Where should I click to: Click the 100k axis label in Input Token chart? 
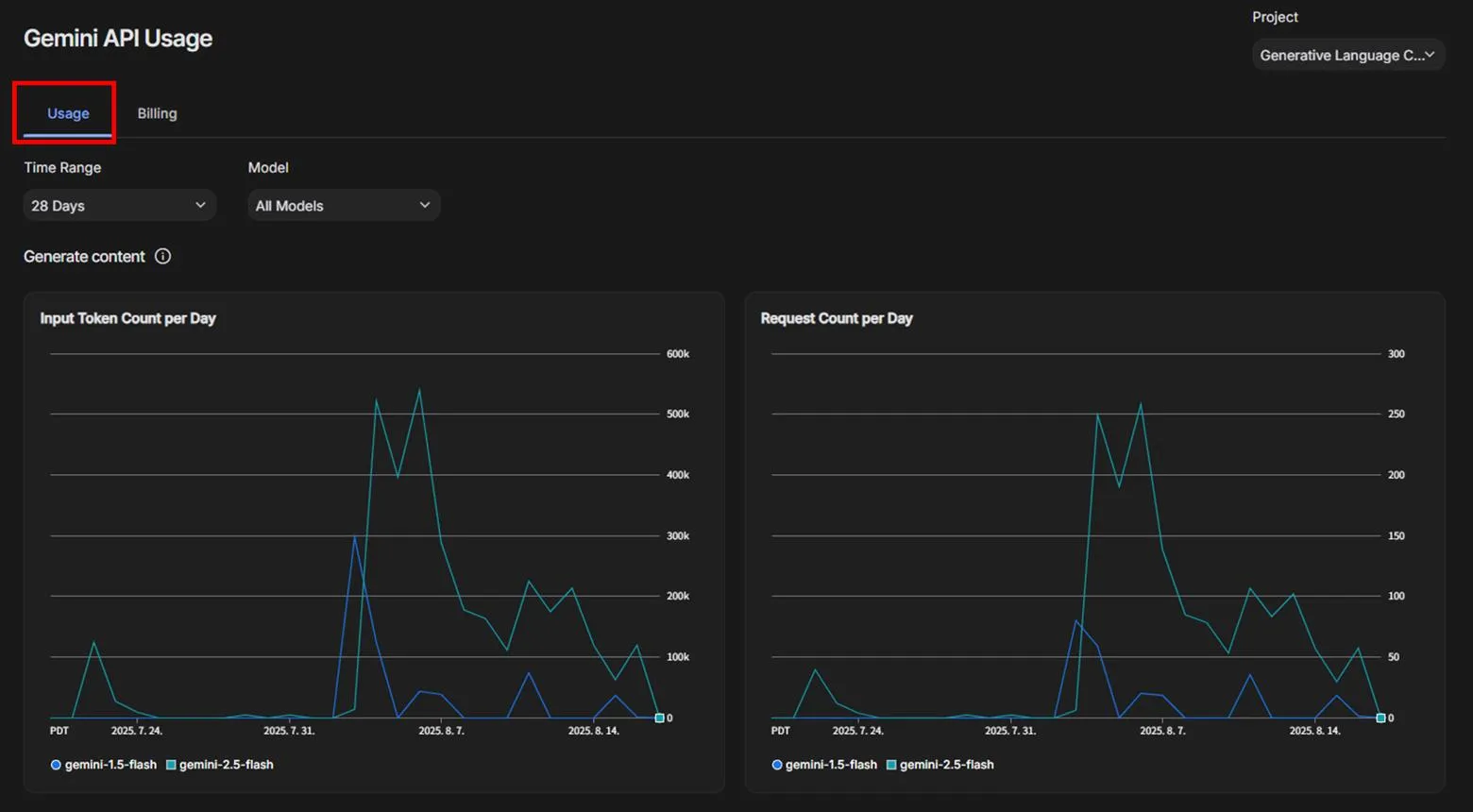[x=678, y=657]
